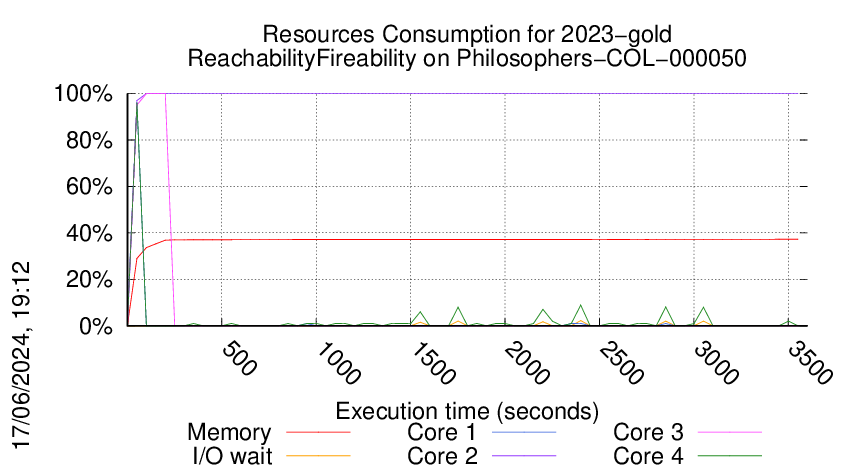Click the orange I/O wait legend line sample
This screenshot has height=475, width=850.
318,456
